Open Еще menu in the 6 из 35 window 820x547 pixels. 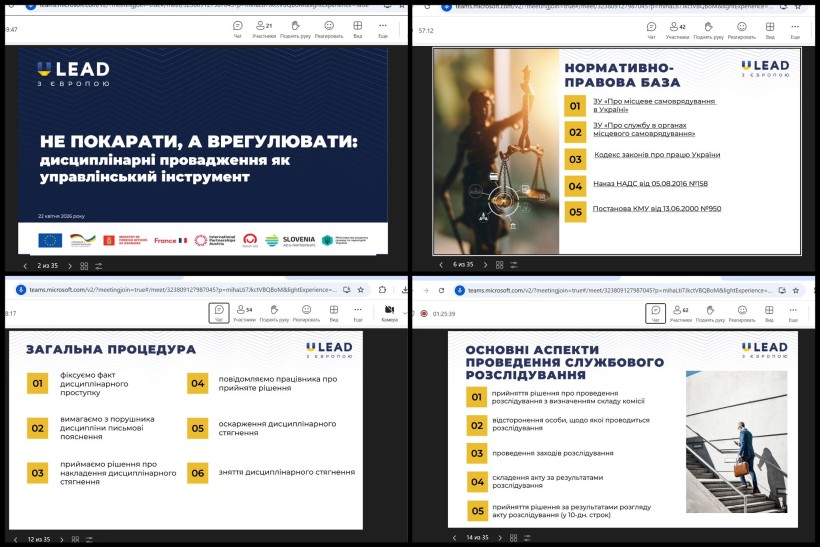coord(795,30)
